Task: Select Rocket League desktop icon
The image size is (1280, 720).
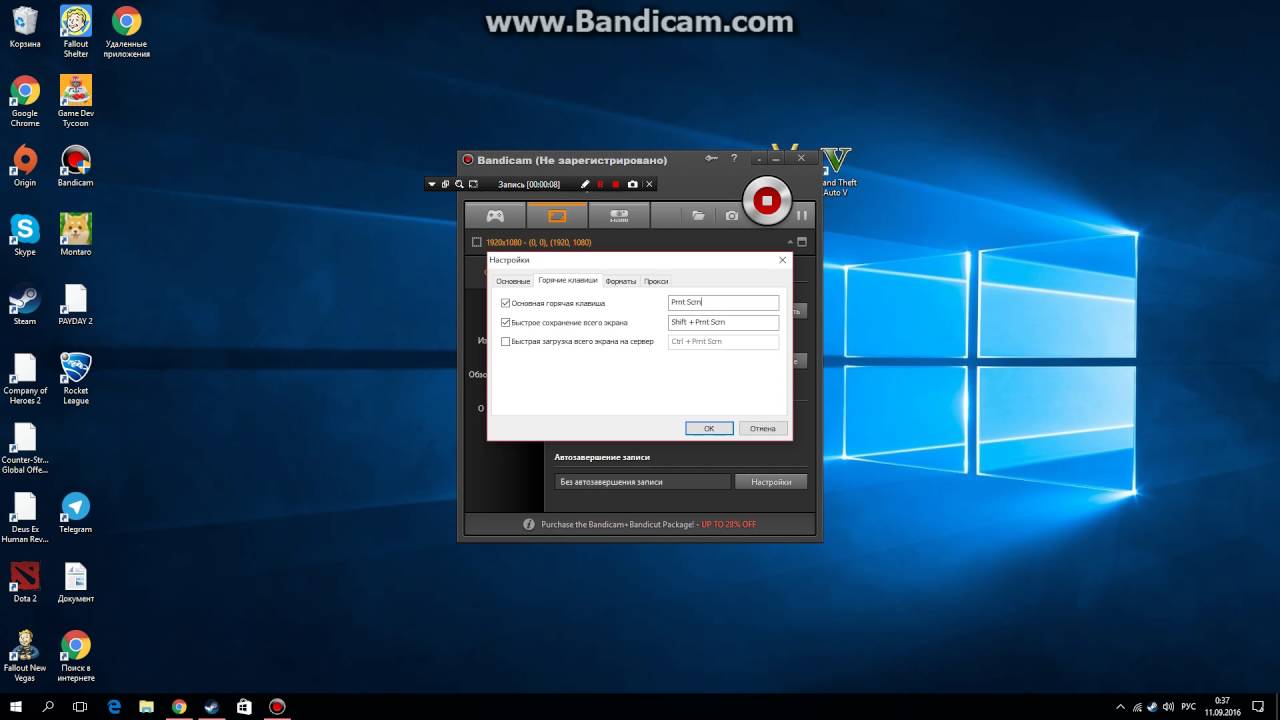Action: tap(76, 378)
